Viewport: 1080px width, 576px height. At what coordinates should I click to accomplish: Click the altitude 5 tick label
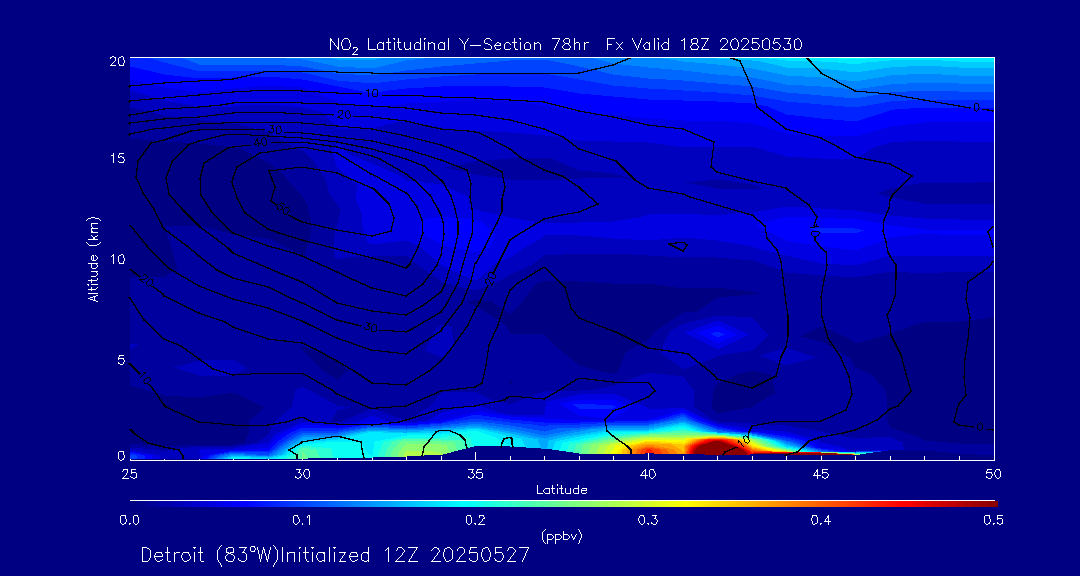point(119,359)
